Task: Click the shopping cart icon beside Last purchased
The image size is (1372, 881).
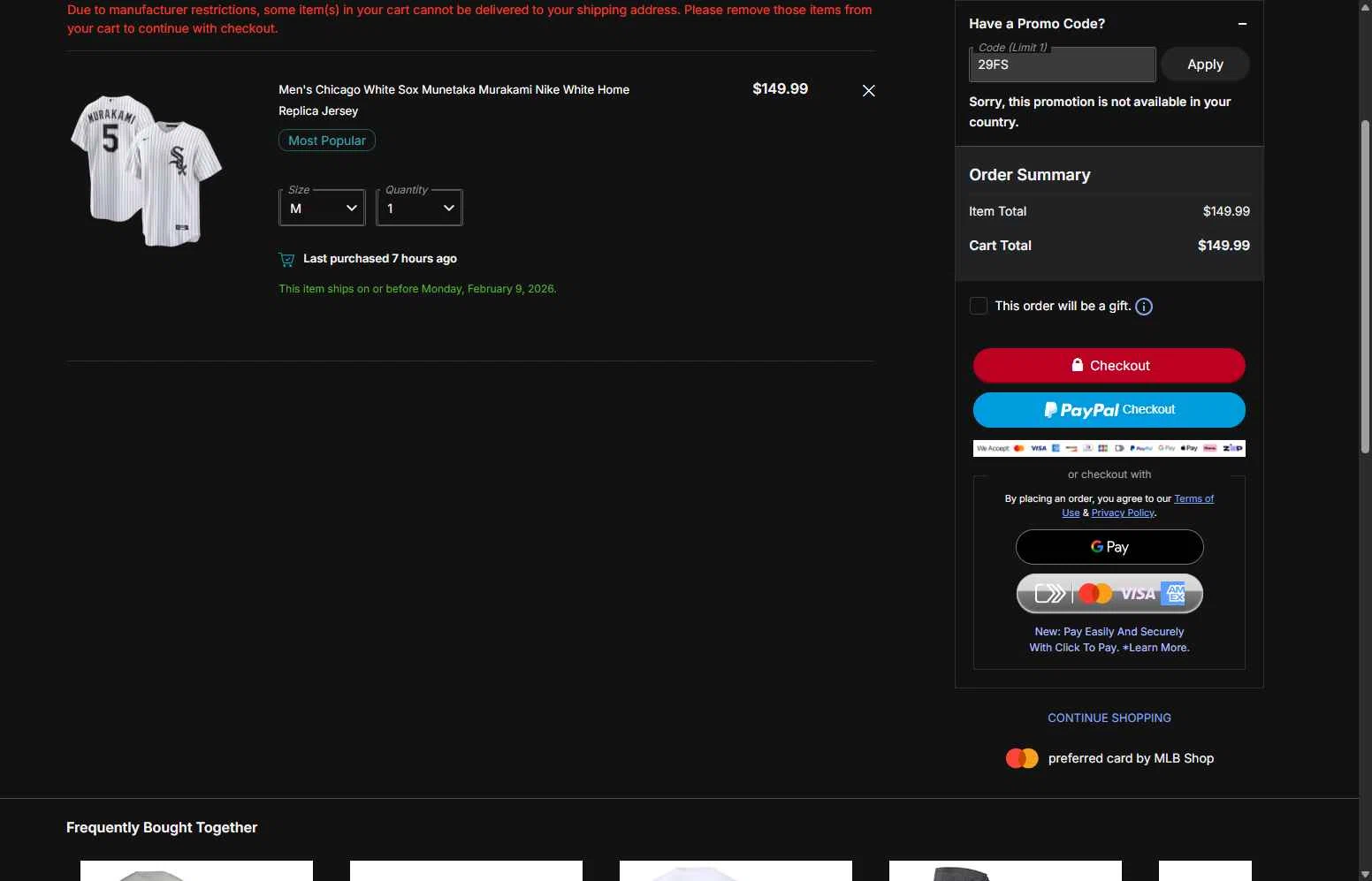Action: [x=286, y=259]
